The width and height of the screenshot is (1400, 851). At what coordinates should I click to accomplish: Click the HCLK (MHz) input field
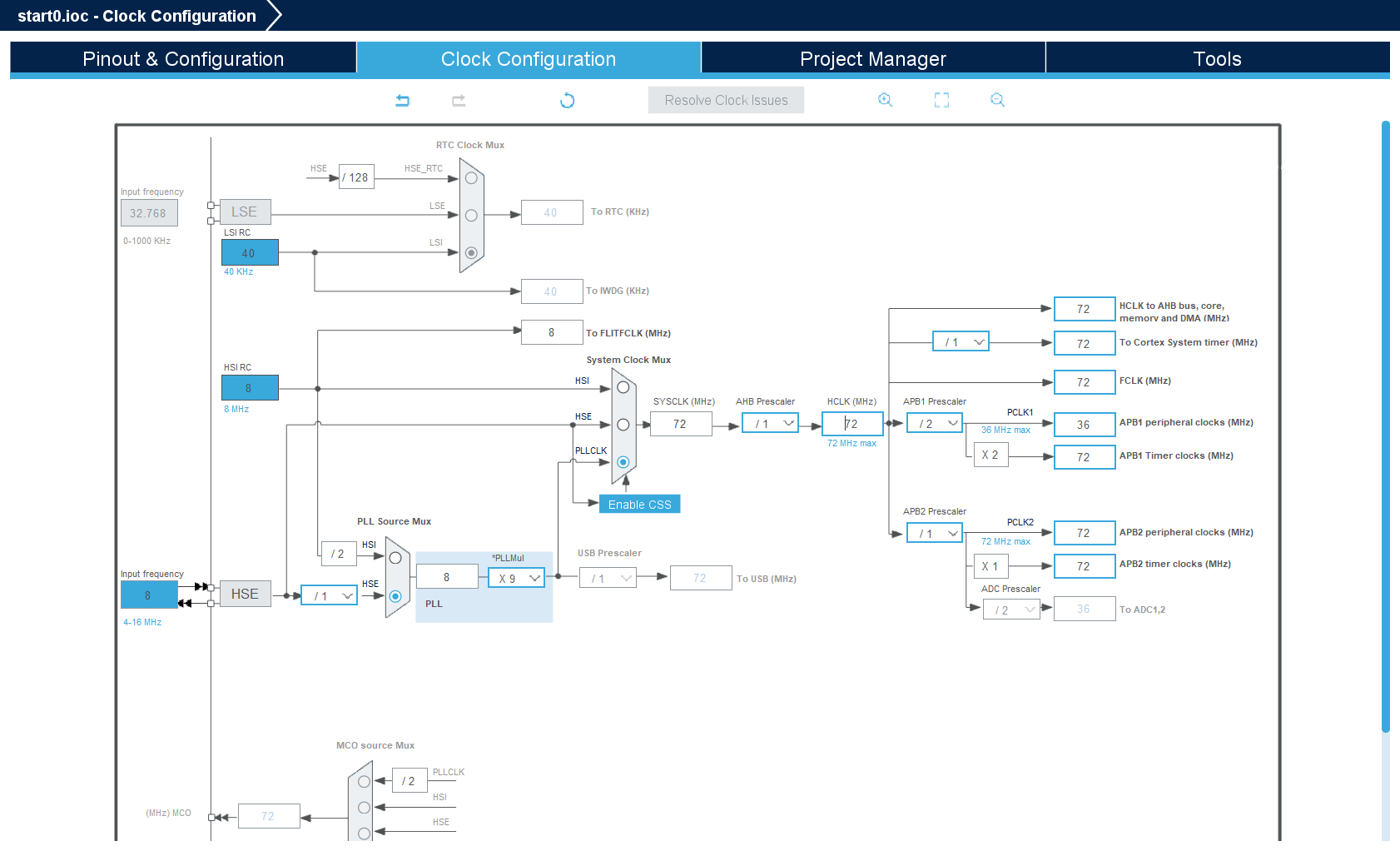pyautogui.click(x=852, y=424)
